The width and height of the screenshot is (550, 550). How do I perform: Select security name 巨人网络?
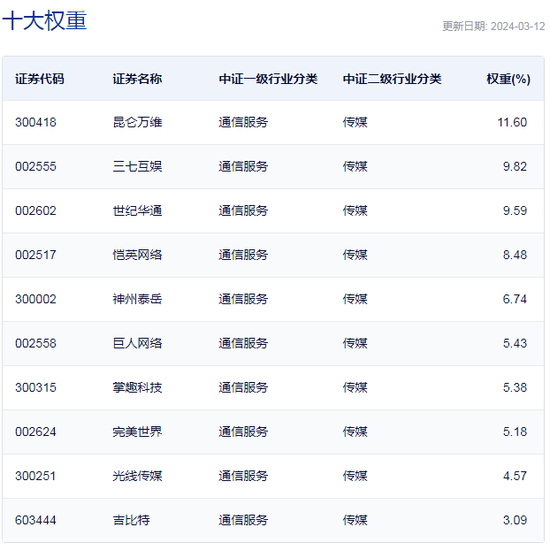[x=138, y=343]
